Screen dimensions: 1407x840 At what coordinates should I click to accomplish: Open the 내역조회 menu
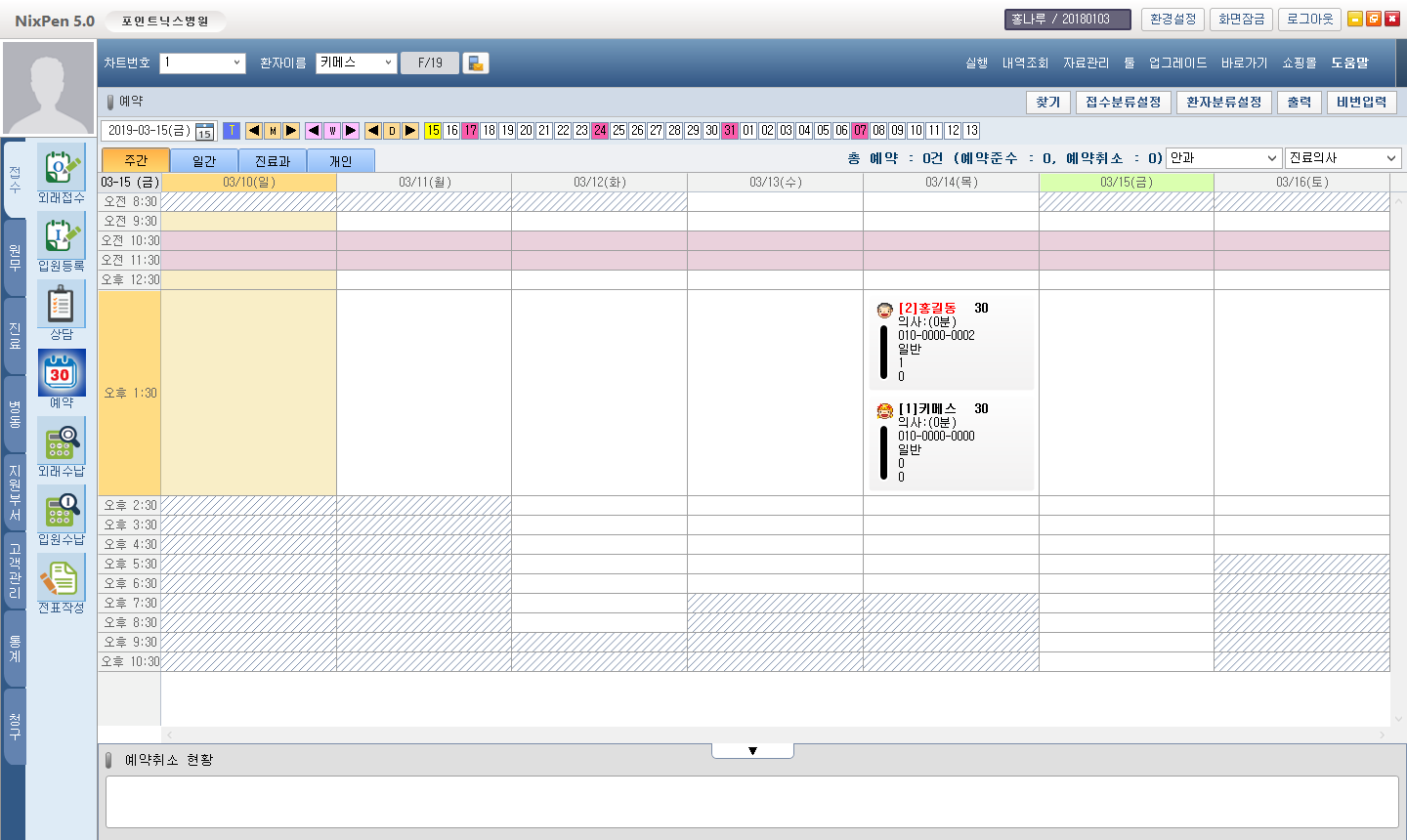coord(1025,63)
